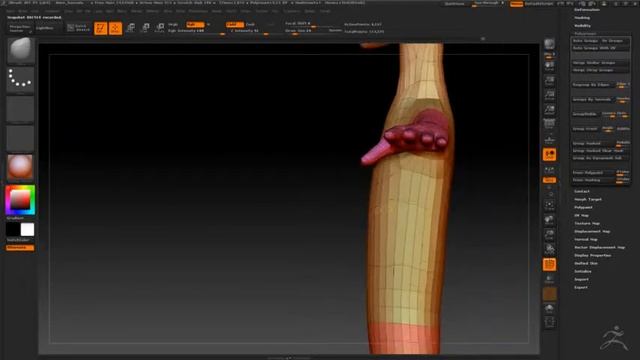This screenshot has width=640, height=360.
Task: Toggle the Transp transparency icon
Action: (549, 279)
